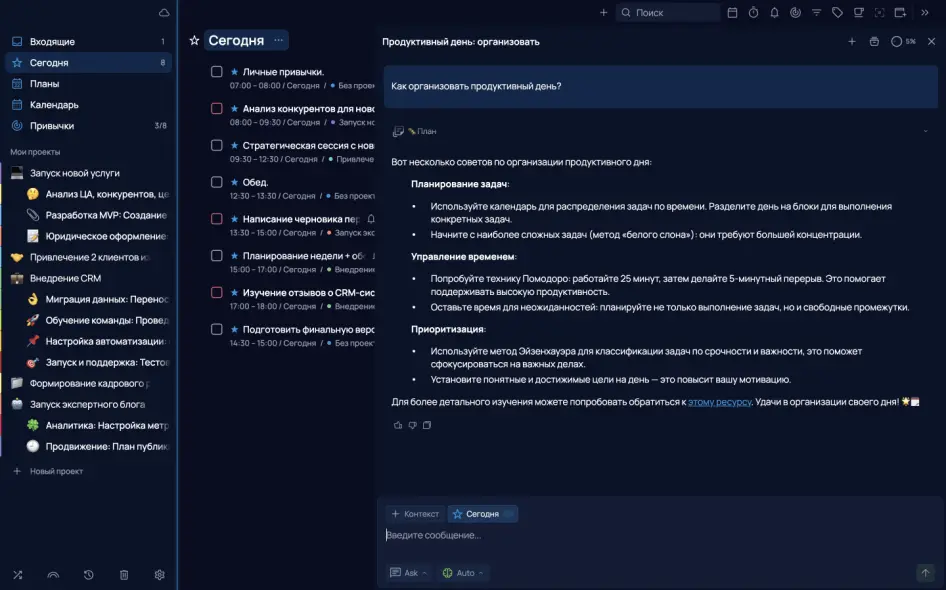
Task: Click the "Введите сообщение" message input field
Action: [640, 535]
